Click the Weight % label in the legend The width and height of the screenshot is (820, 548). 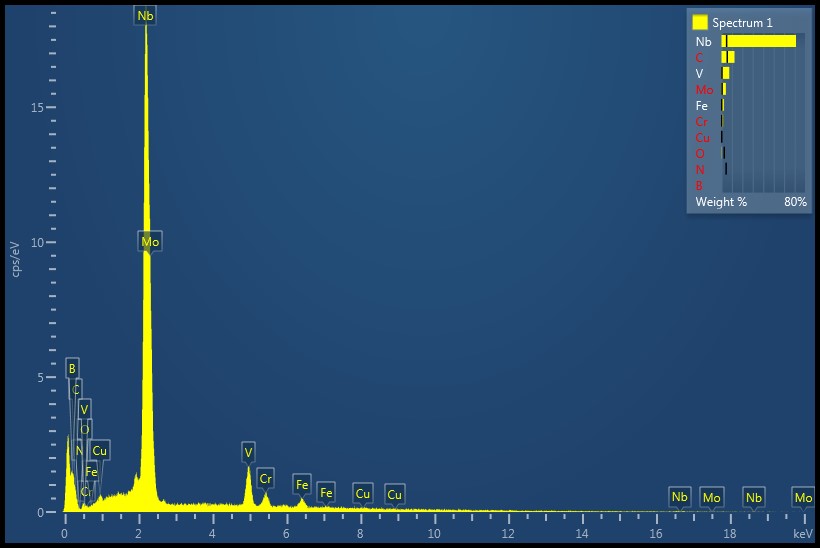[721, 202]
